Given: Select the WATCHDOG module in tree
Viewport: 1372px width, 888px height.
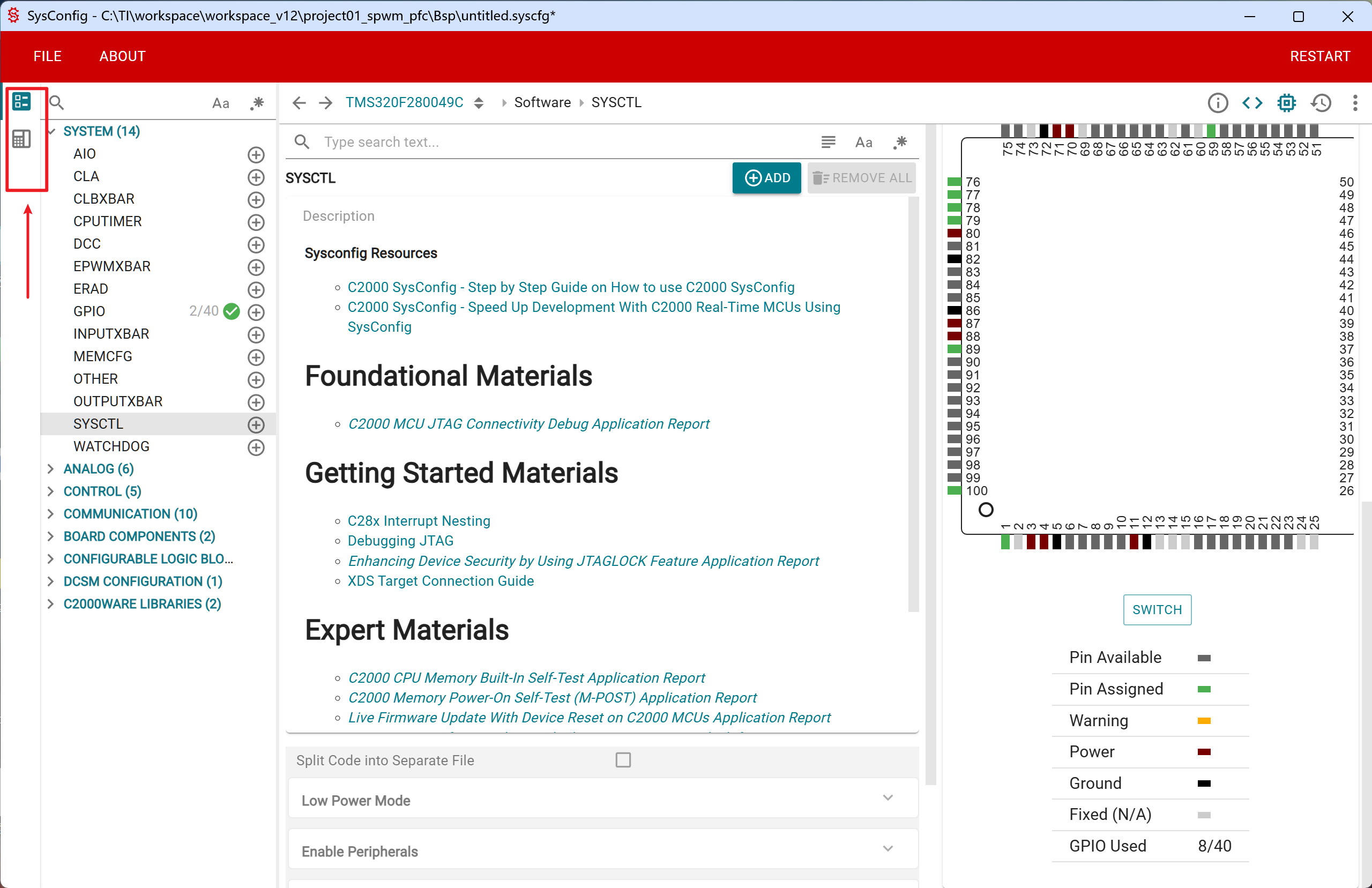Looking at the screenshot, I should (111, 446).
